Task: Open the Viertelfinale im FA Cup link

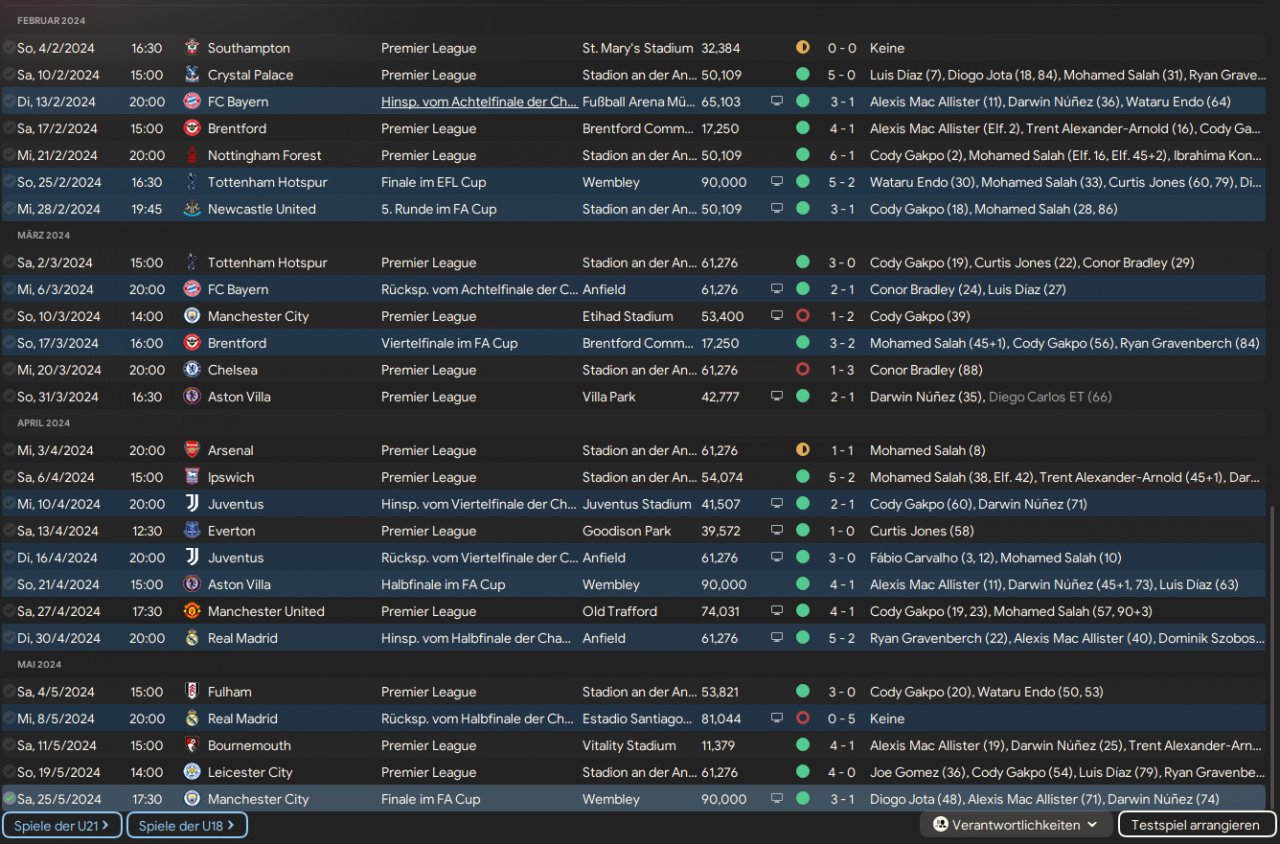Action: [449, 343]
